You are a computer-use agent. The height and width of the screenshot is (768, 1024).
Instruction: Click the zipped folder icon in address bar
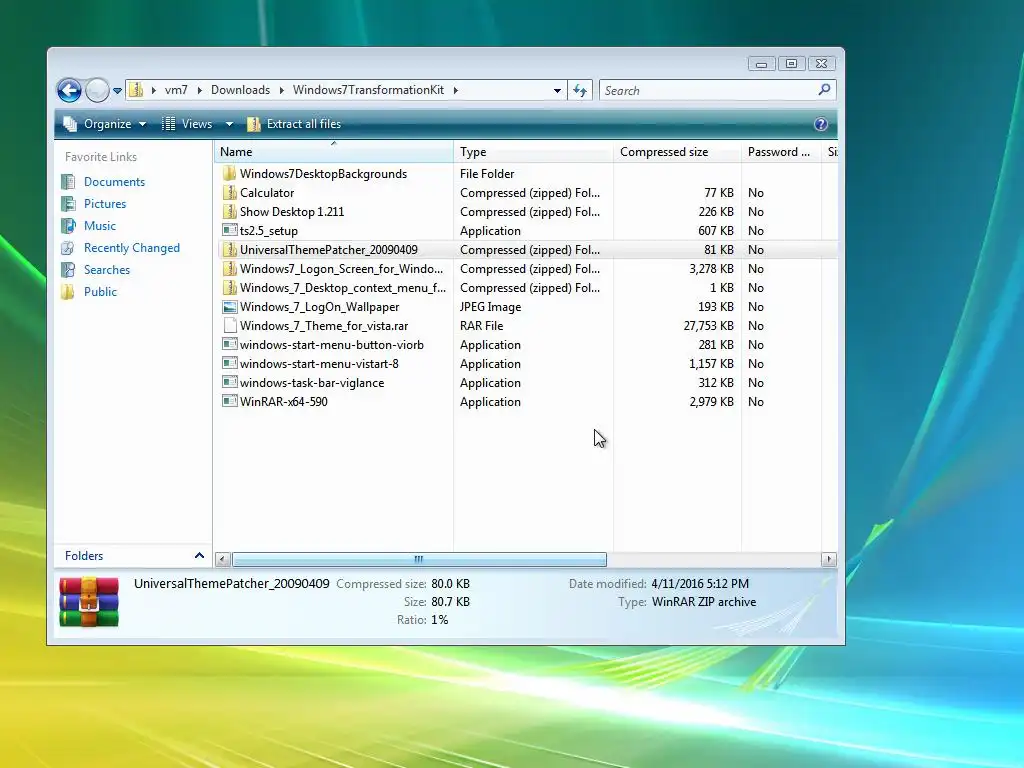point(136,90)
